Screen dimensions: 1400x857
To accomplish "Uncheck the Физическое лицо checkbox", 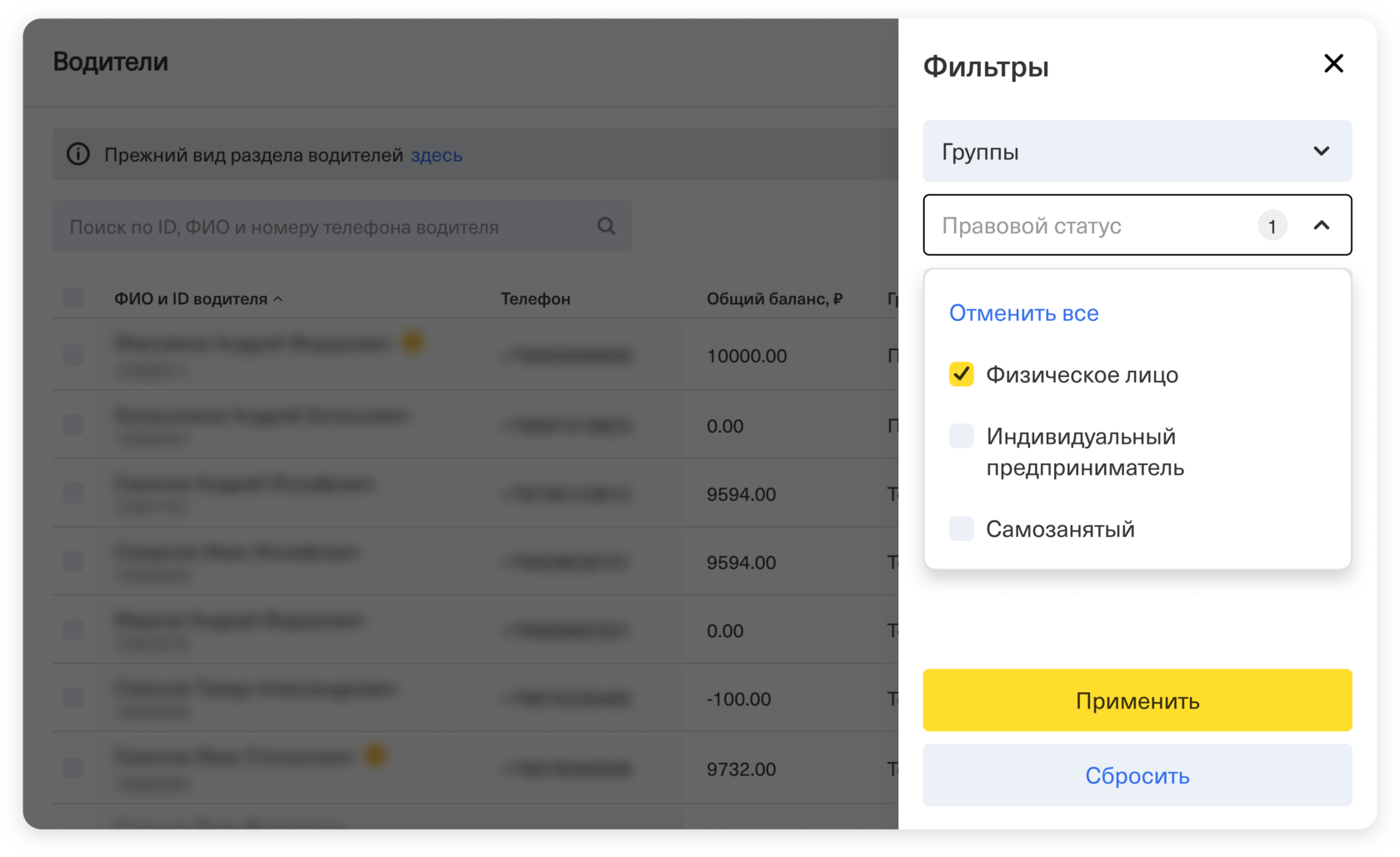I will coord(961,374).
